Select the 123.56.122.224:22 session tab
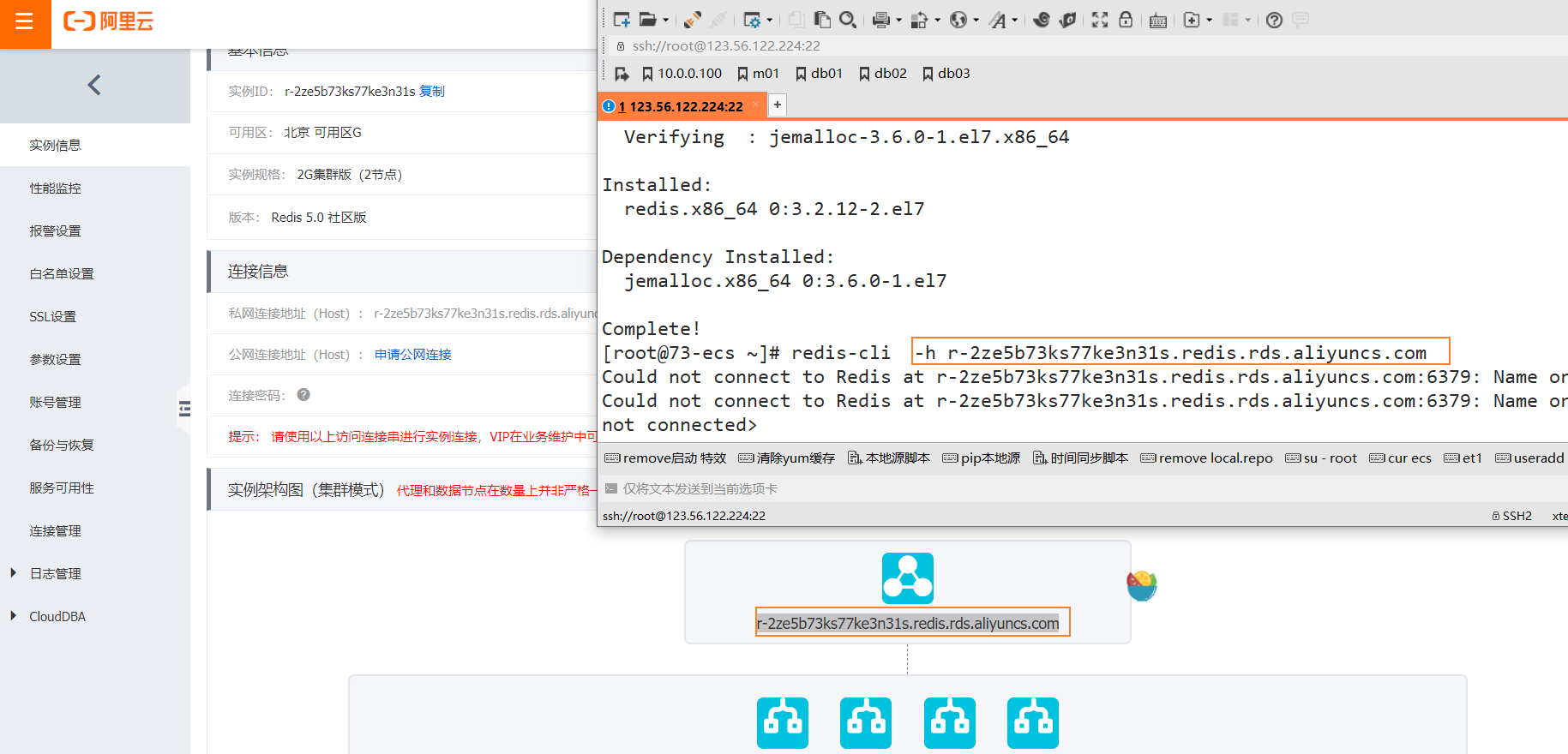 pyautogui.click(x=680, y=106)
